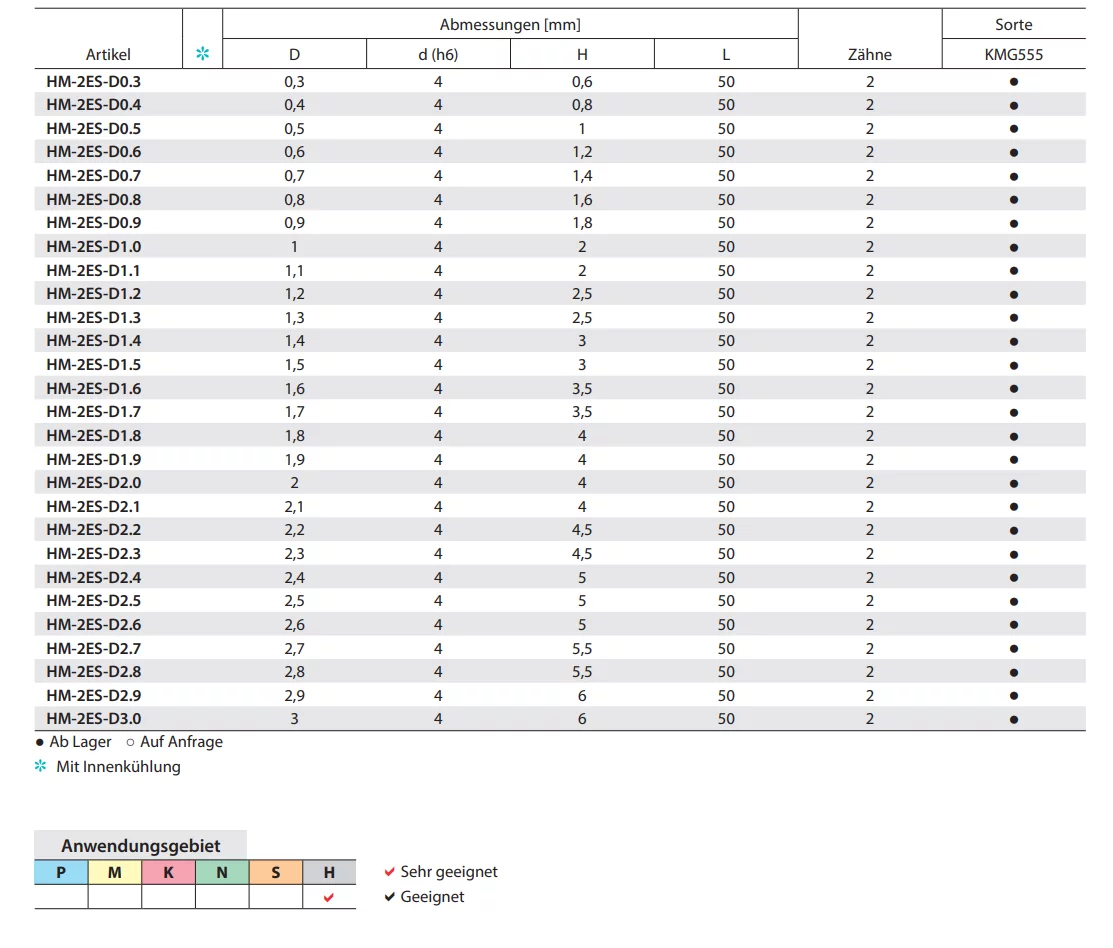Viewport: 1113px width, 948px height.
Task: Open article HM-2ES-D0.5
Action: (94, 129)
